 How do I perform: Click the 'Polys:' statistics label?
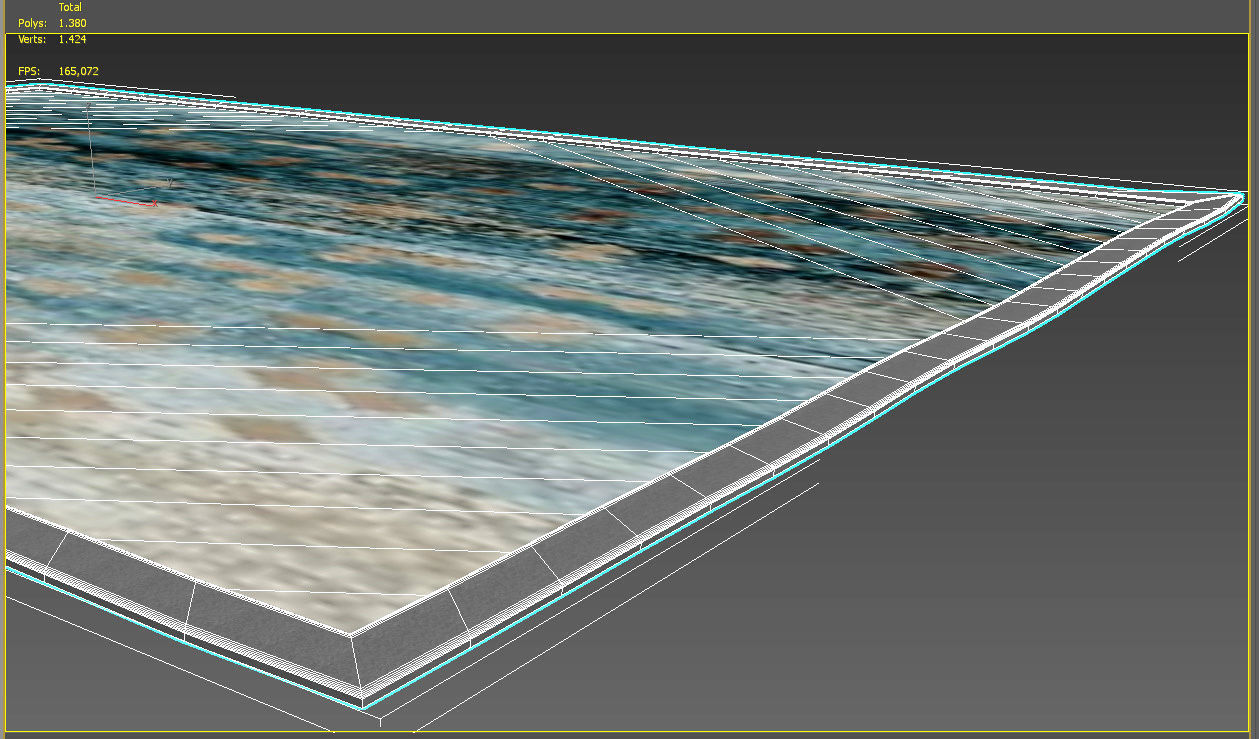(x=33, y=23)
